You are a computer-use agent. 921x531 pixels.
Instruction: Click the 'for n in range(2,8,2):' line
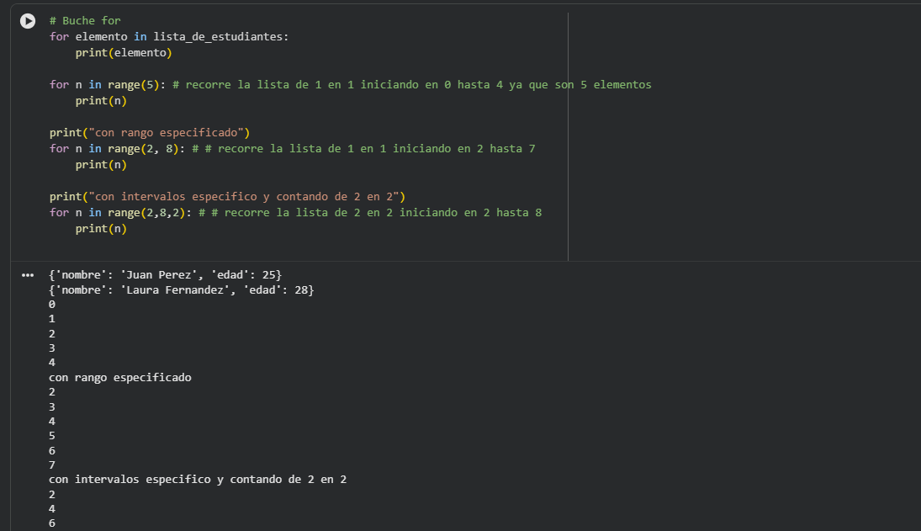pyautogui.click(x=120, y=213)
